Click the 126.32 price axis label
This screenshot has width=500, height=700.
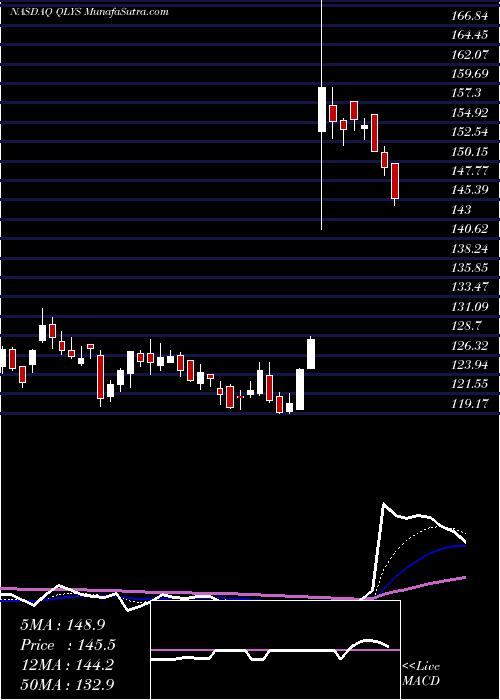pyautogui.click(x=470, y=345)
